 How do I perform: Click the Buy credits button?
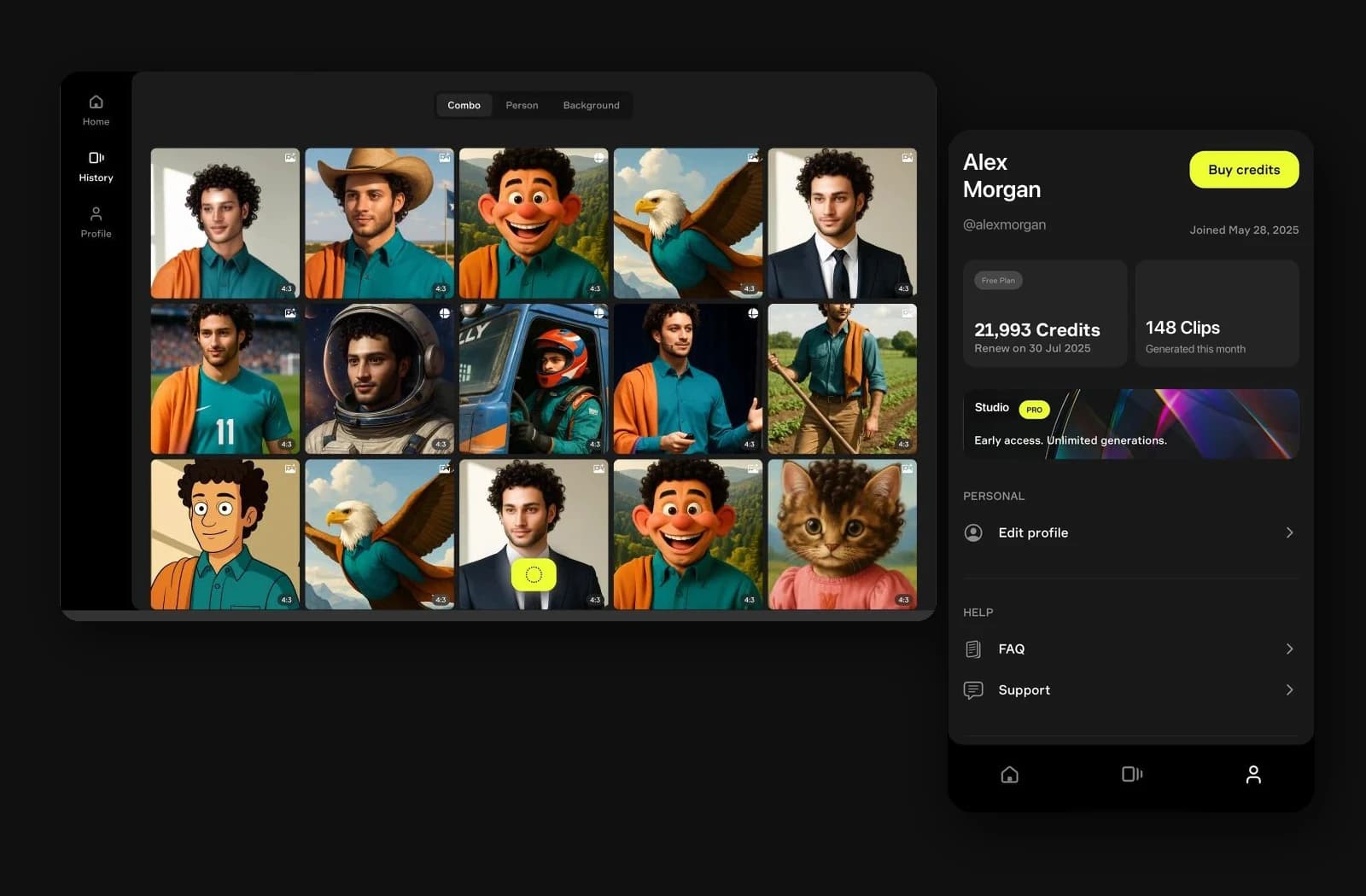[x=1244, y=170]
